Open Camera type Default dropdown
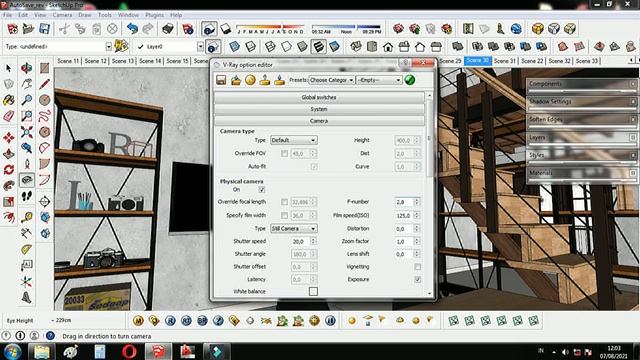Screen dimensions: 640x360 pos(293,140)
